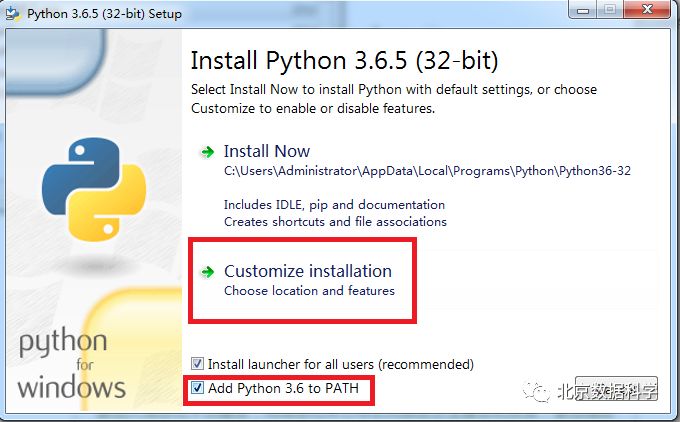Click the Creates shortcuts and file associations line
The width and height of the screenshot is (680, 422).
point(335,221)
